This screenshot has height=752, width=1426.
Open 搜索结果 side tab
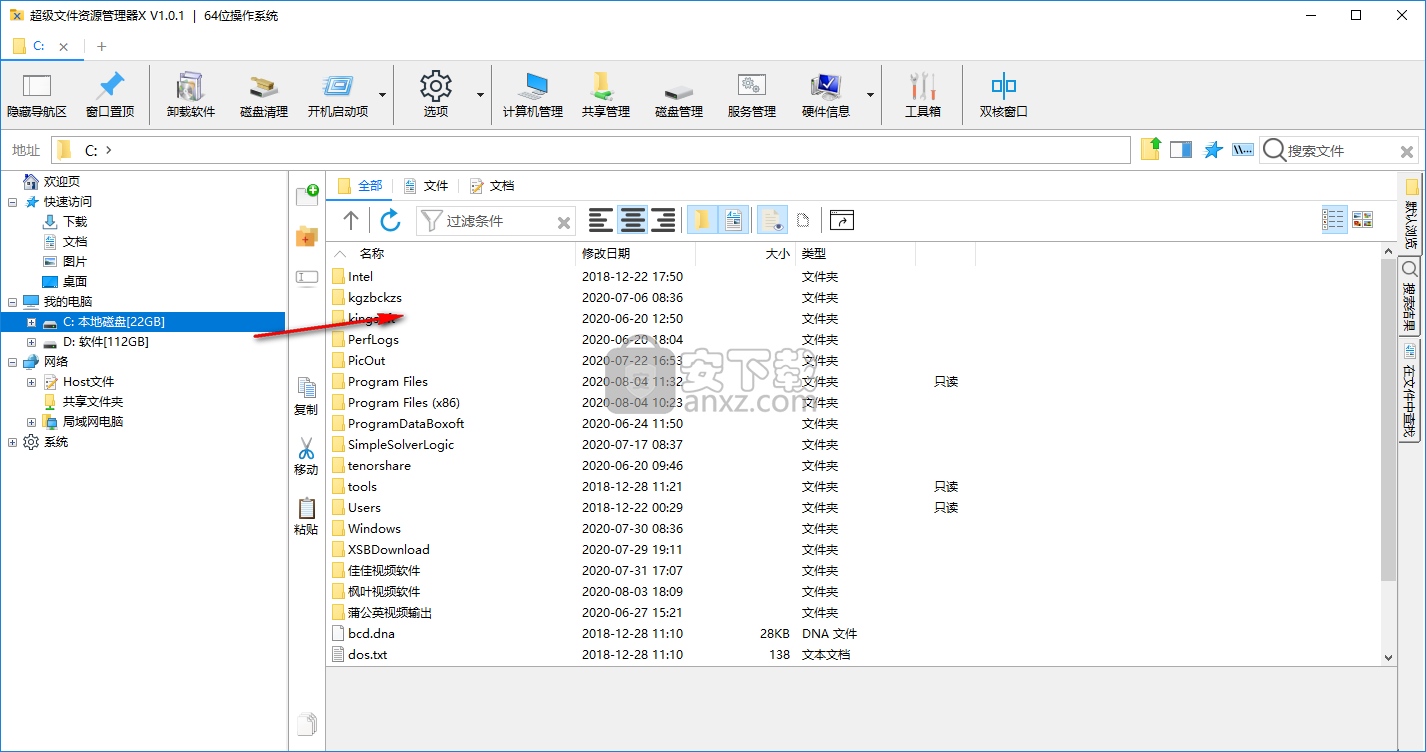click(x=1409, y=296)
